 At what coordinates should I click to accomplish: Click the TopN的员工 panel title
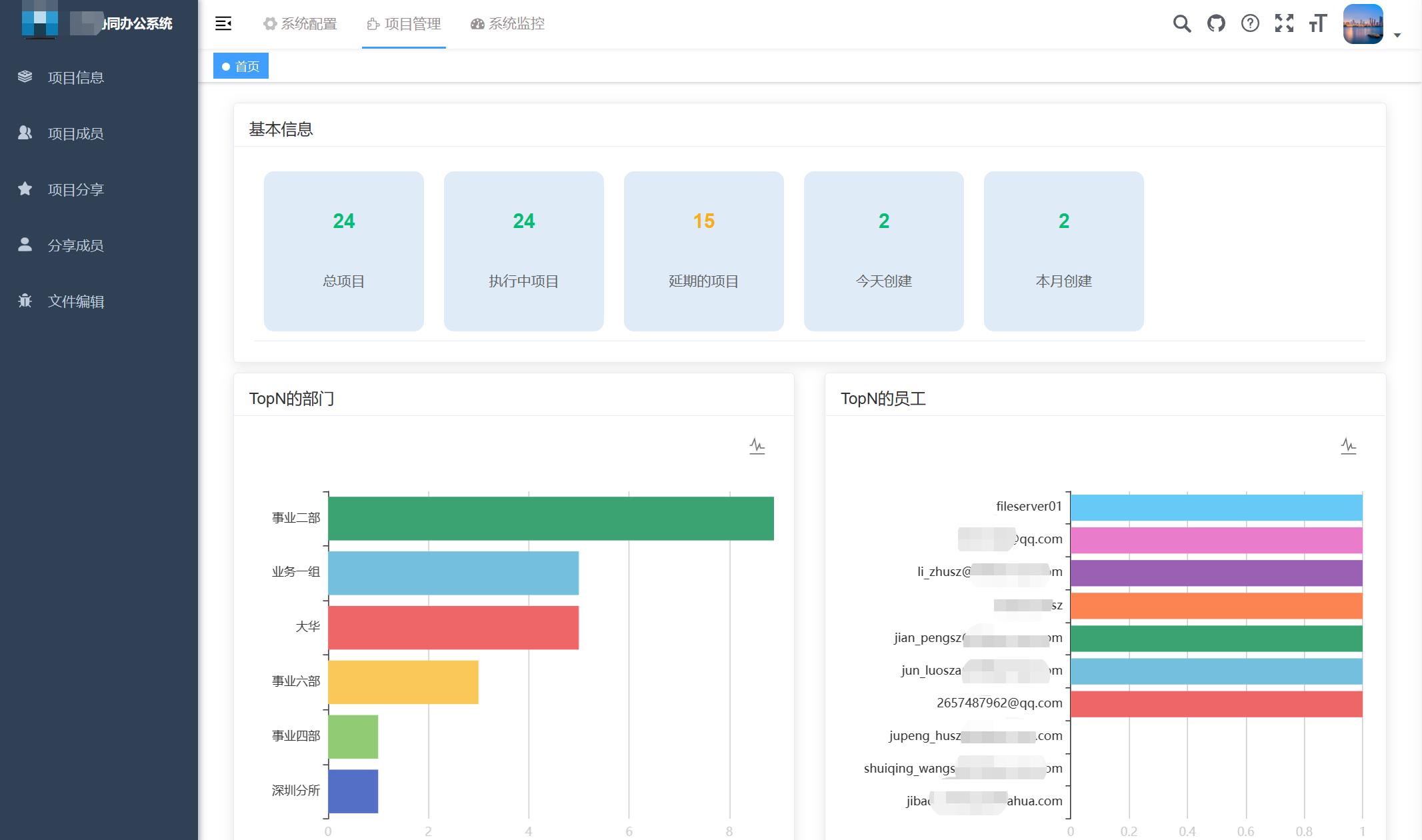click(x=883, y=399)
